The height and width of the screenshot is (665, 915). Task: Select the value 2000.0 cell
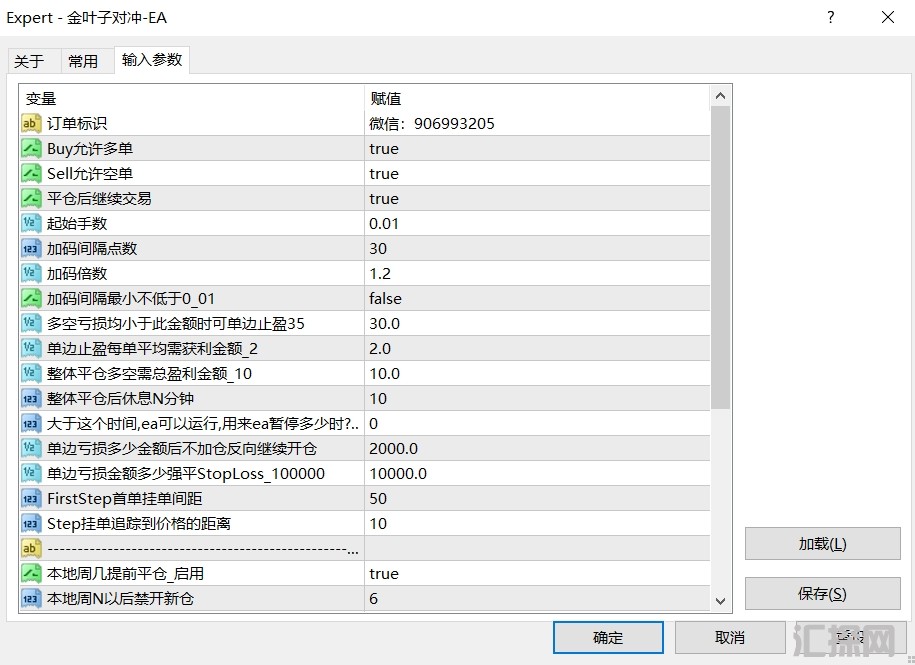pos(537,449)
